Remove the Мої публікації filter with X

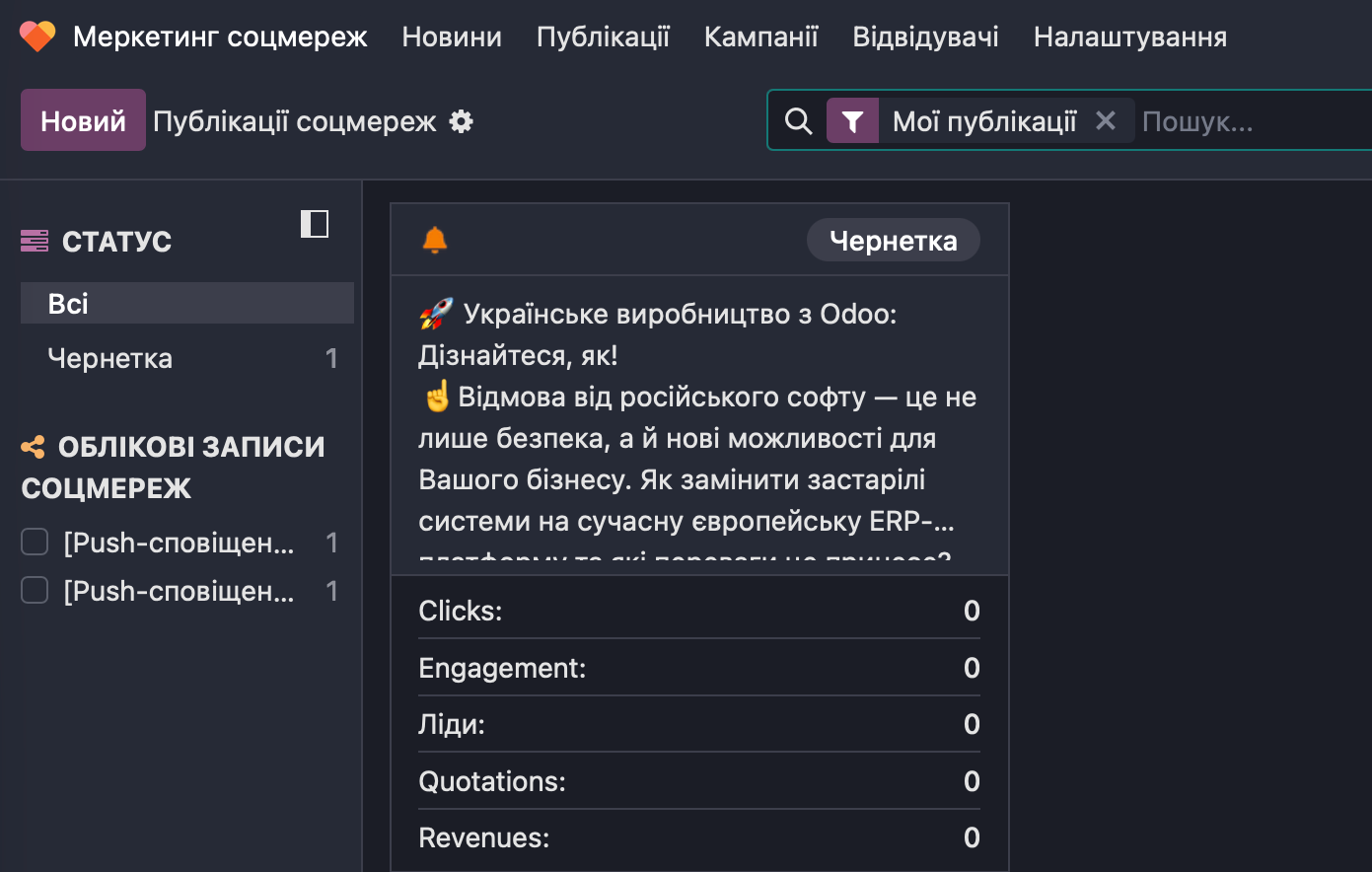pos(1106,120)
